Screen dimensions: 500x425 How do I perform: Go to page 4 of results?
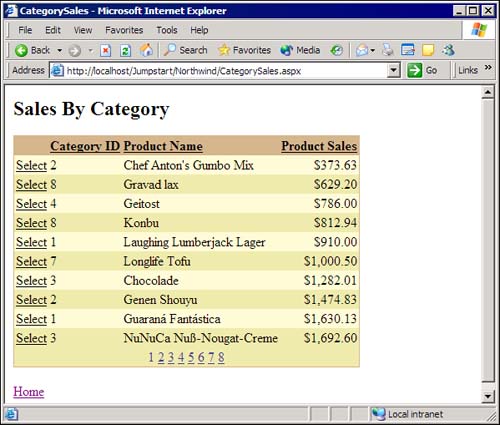tap(181, 357)
